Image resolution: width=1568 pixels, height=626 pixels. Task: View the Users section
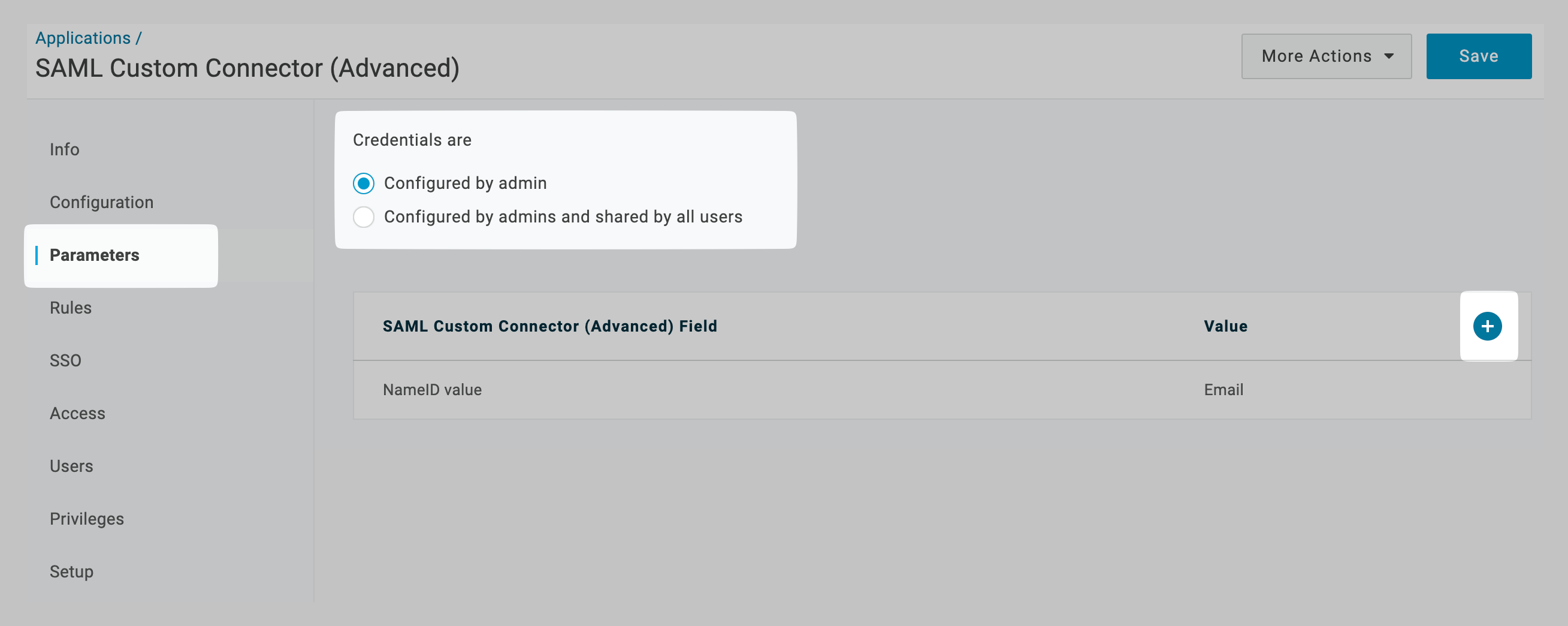(x=71, y=466)
